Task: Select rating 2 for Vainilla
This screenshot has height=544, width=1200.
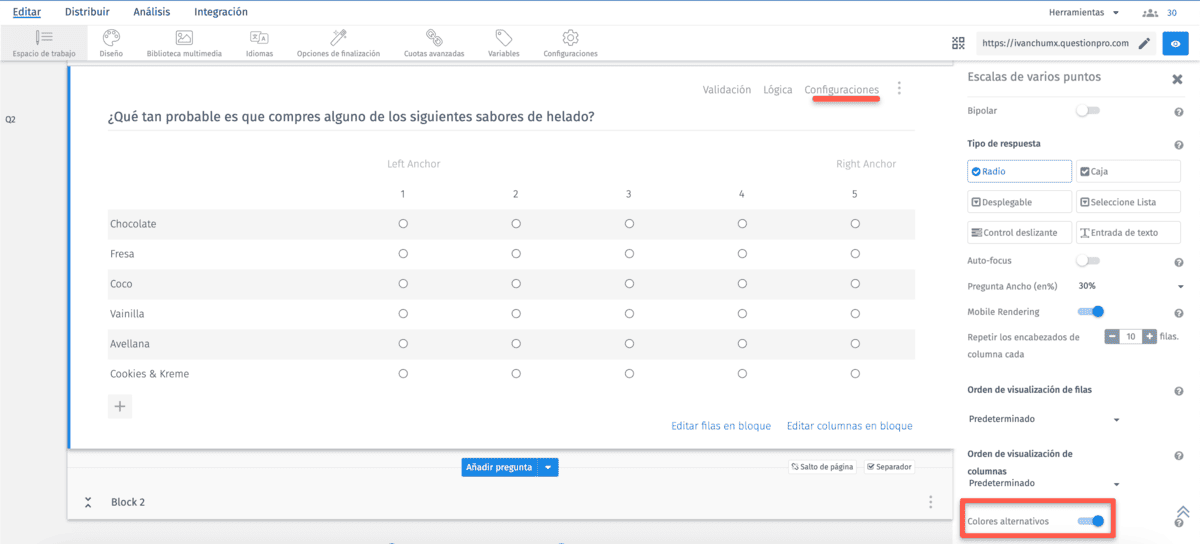Action: [x=516, y=314]
